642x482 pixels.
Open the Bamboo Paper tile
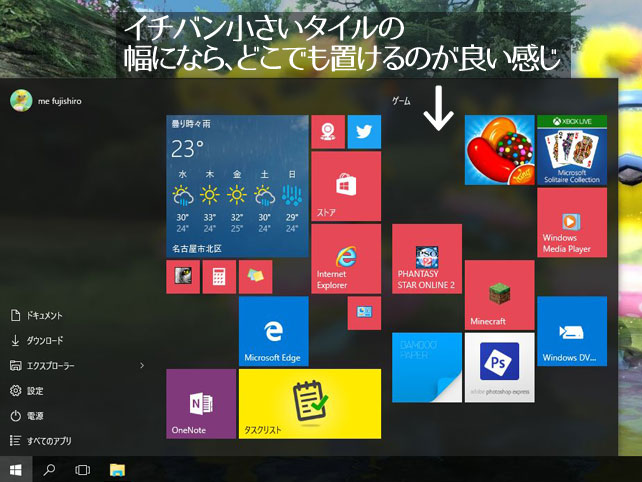[x=427, y=367]
